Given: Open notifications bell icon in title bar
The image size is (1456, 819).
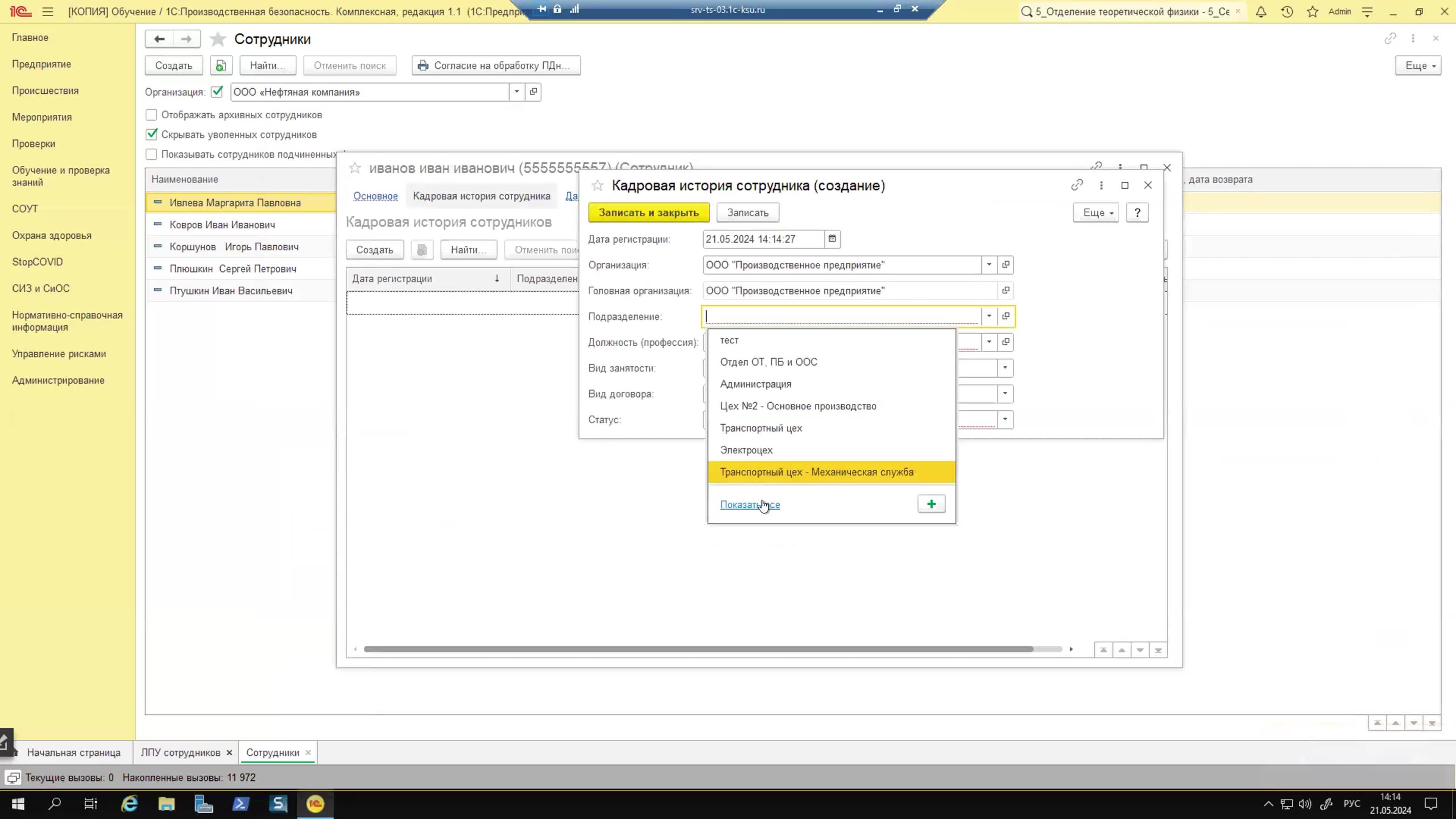Looking at the screenshot, I should coord(1261,11).
